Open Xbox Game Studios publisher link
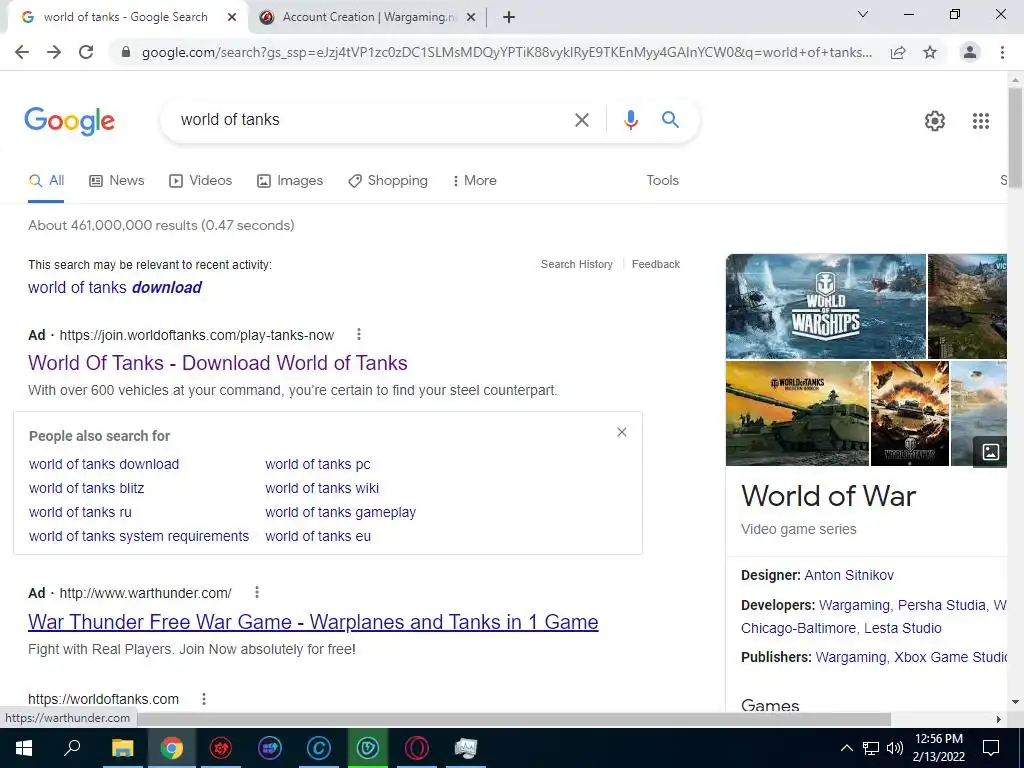The height and width of the screenshot is (768, 1024). (950, 658)
